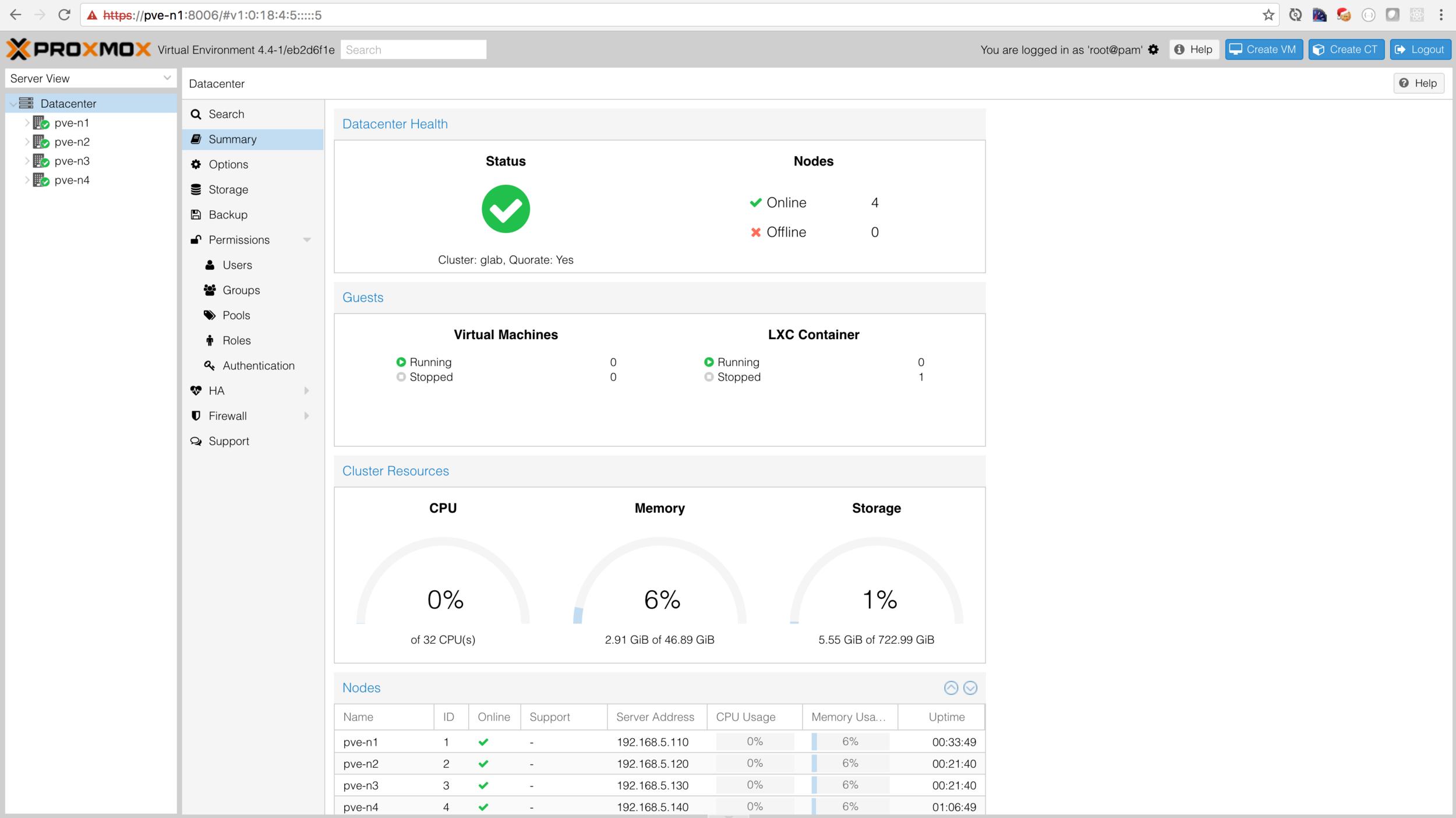Click the pve-n2 node icon
Image resolution: width=1456 pixels, height=818 pixels.
pyautogui.click(x=41, y=142)
